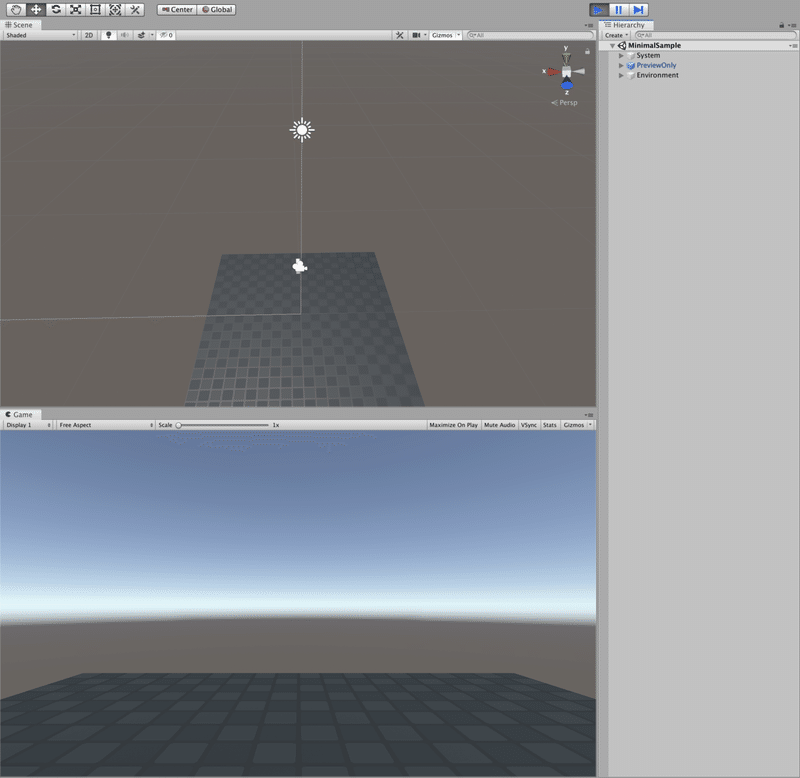Pause the running game
Screen dimensions: 800x778
tap(618, 10)
